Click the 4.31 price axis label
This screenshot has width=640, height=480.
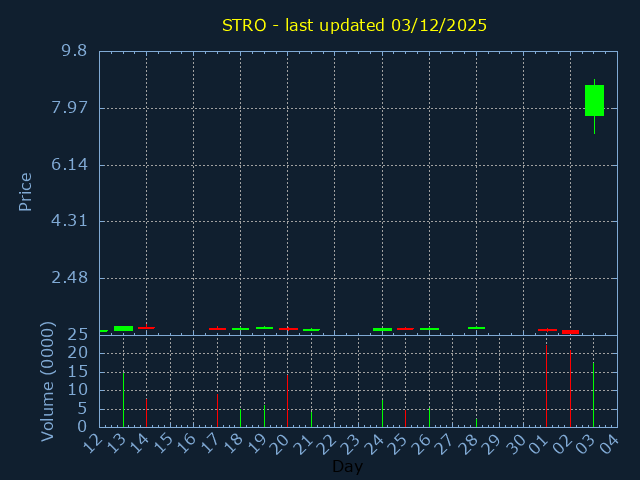coord(69,221)
